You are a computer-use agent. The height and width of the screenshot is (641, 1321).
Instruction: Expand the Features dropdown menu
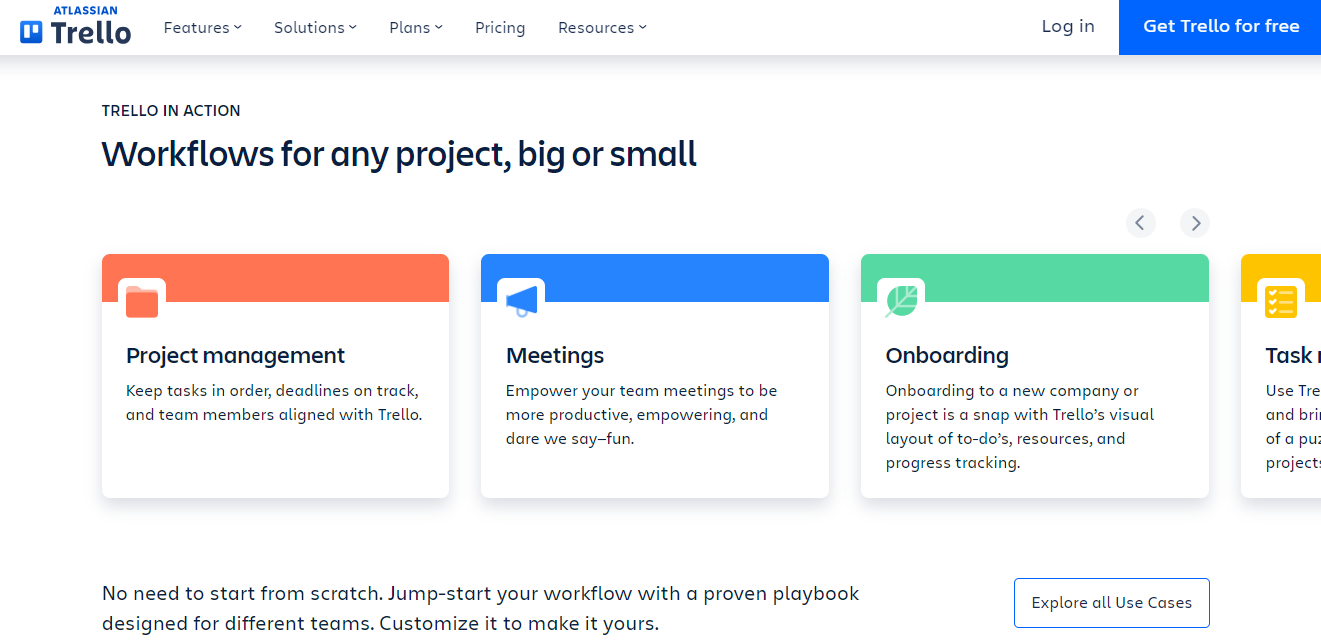[x=202, y=28]
